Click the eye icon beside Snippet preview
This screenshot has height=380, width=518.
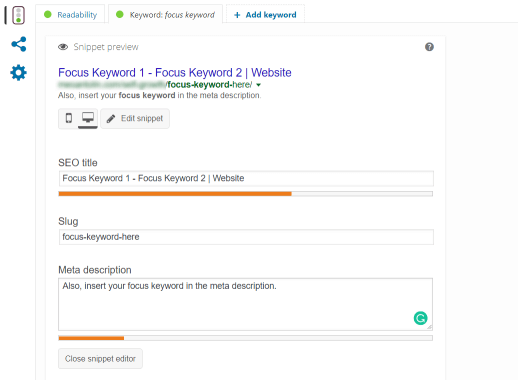(x=63, y=47)
